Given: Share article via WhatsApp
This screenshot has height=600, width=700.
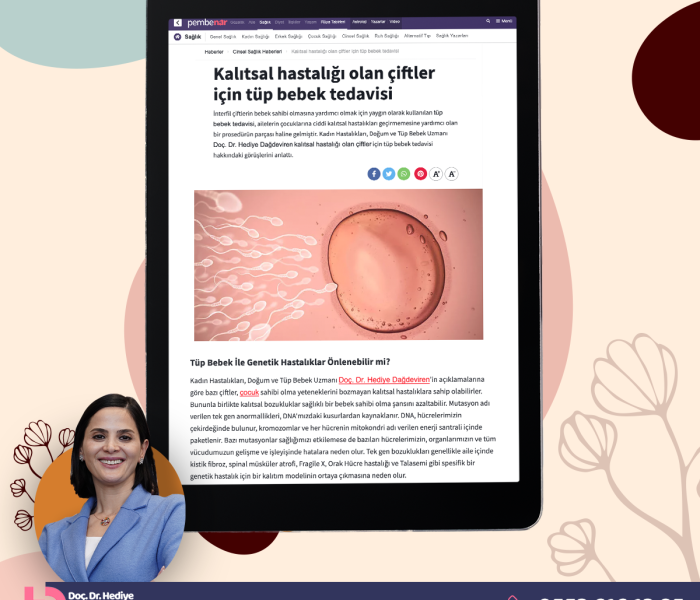Looking at the screenshot, I should 404,173.
